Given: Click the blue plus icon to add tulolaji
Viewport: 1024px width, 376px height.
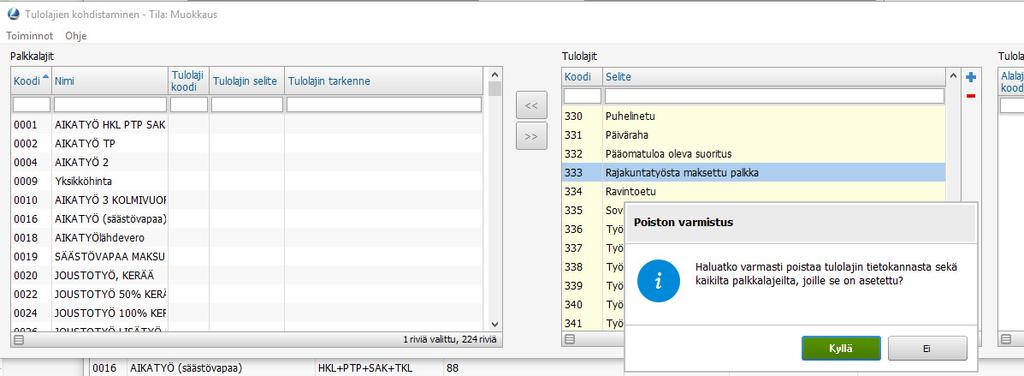Looking at the screenshot, I should tap(970, 77).
